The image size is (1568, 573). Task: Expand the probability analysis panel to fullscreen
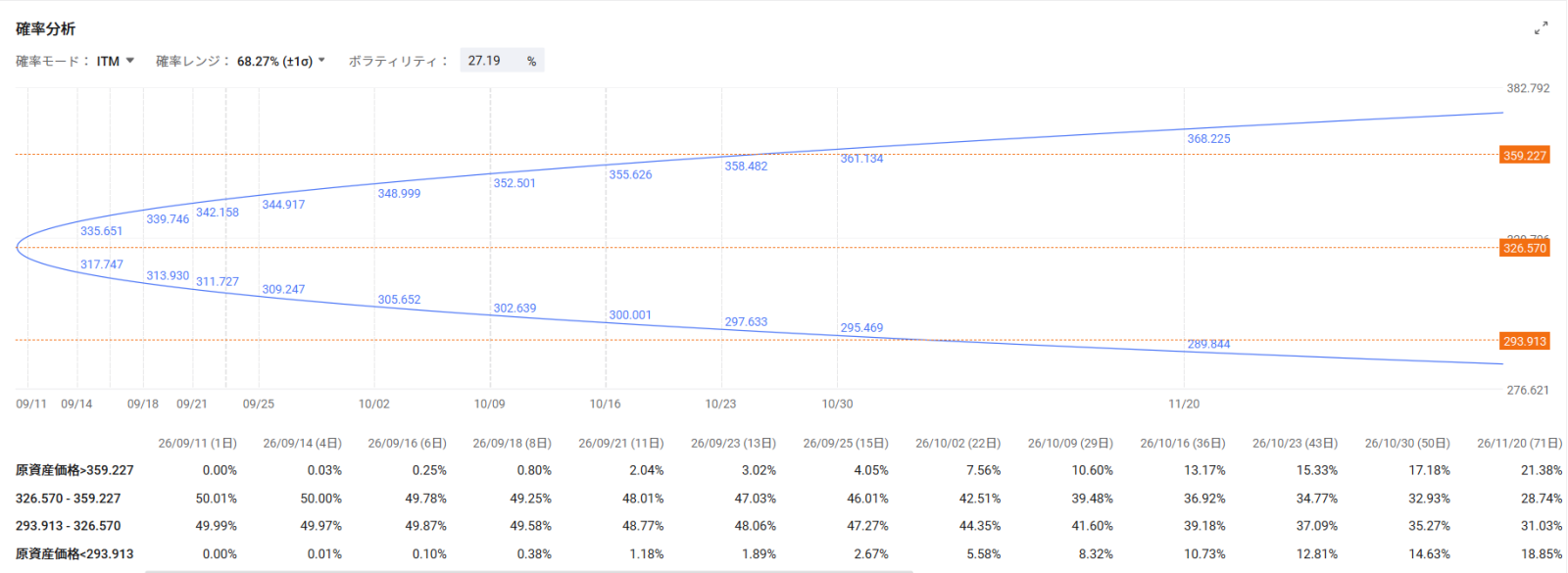click(x=1541, y=28)
